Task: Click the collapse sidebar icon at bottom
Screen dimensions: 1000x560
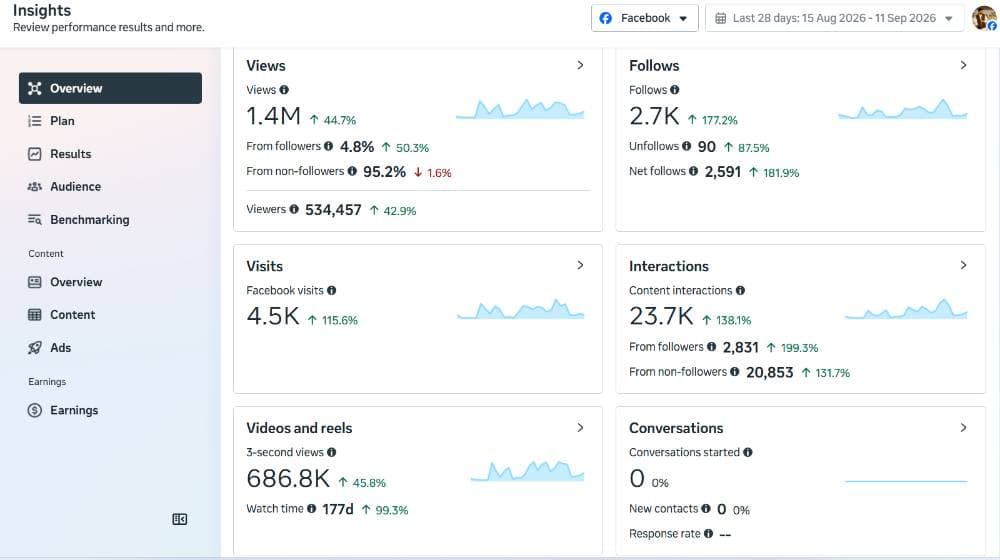Action: 180,519
